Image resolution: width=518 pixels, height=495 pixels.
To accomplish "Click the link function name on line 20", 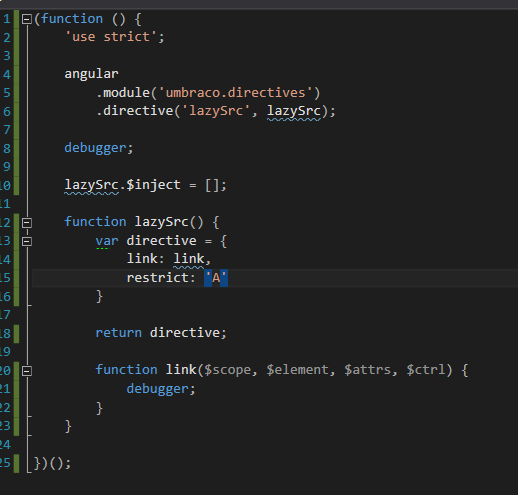I will tap(181, 370).
